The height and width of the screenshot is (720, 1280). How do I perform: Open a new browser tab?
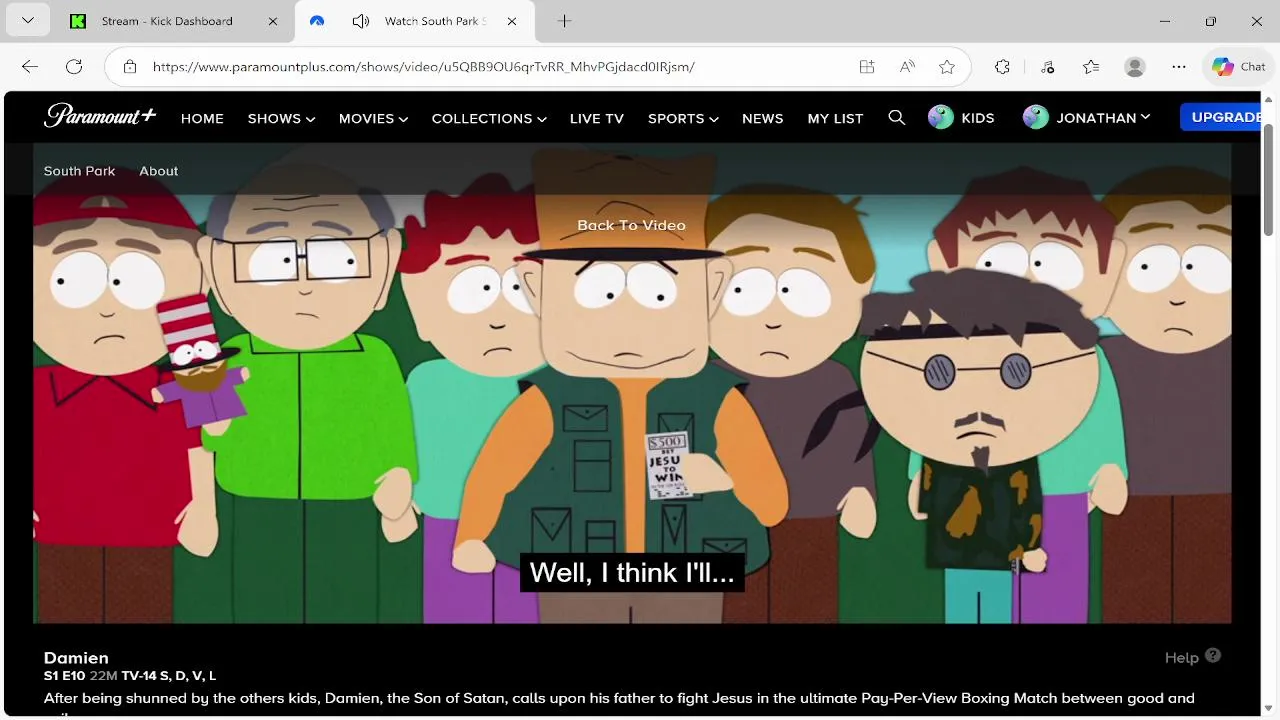[x=564, y=21]
